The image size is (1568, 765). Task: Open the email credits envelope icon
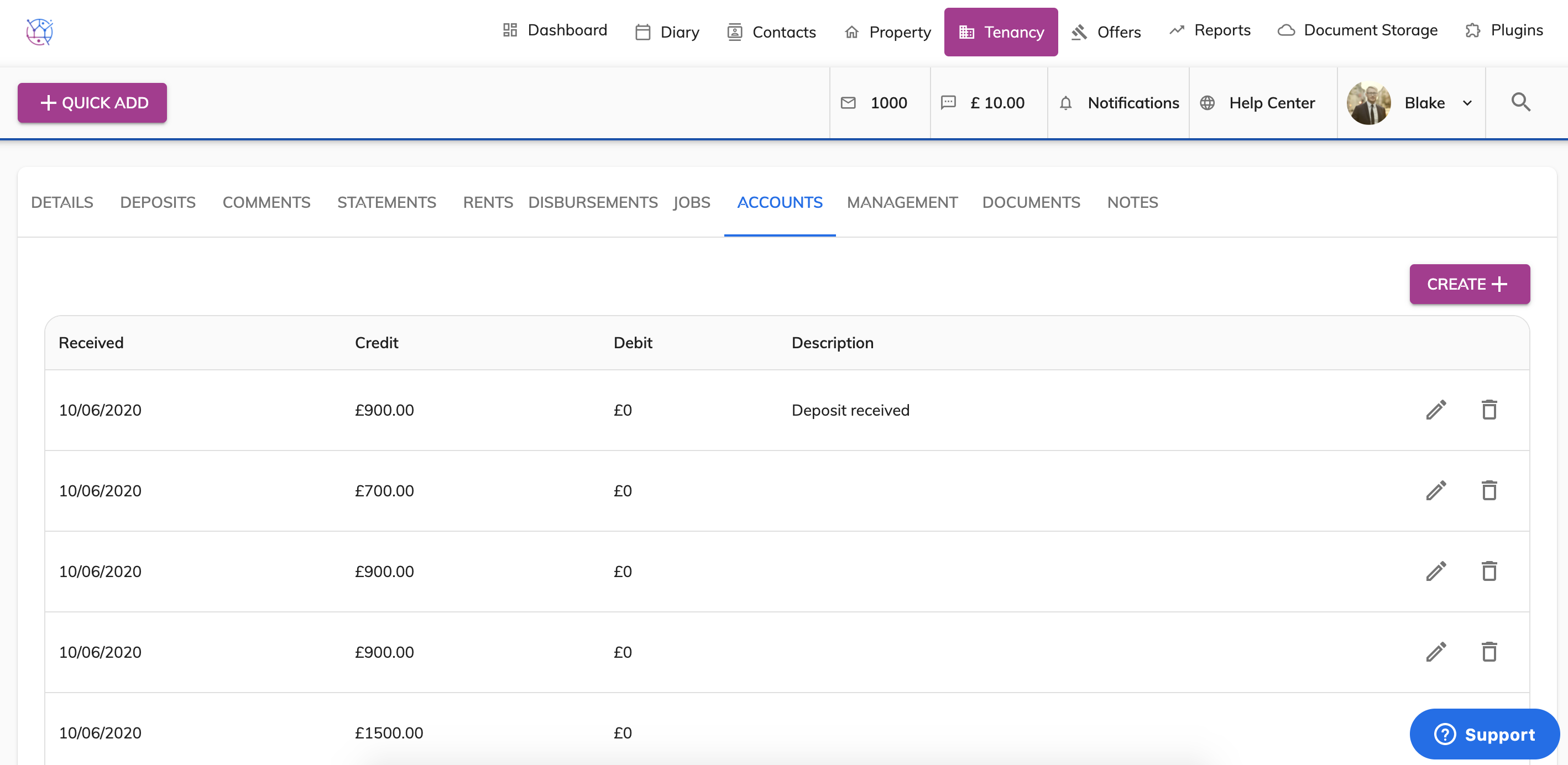848,103
